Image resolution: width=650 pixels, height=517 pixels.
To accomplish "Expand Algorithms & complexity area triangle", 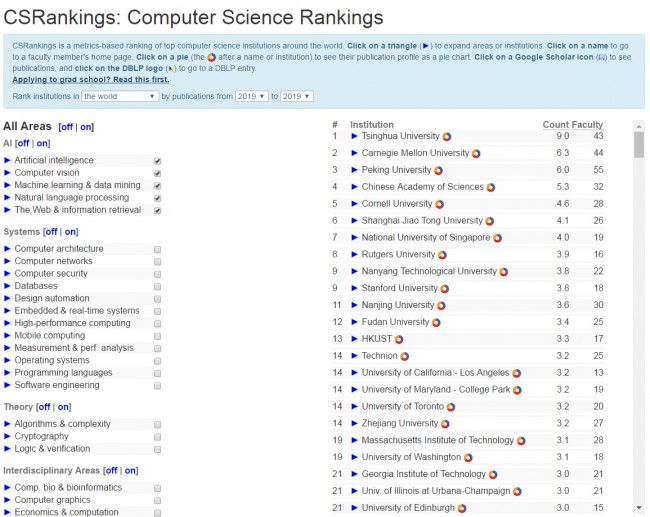I will click(7, 424).
